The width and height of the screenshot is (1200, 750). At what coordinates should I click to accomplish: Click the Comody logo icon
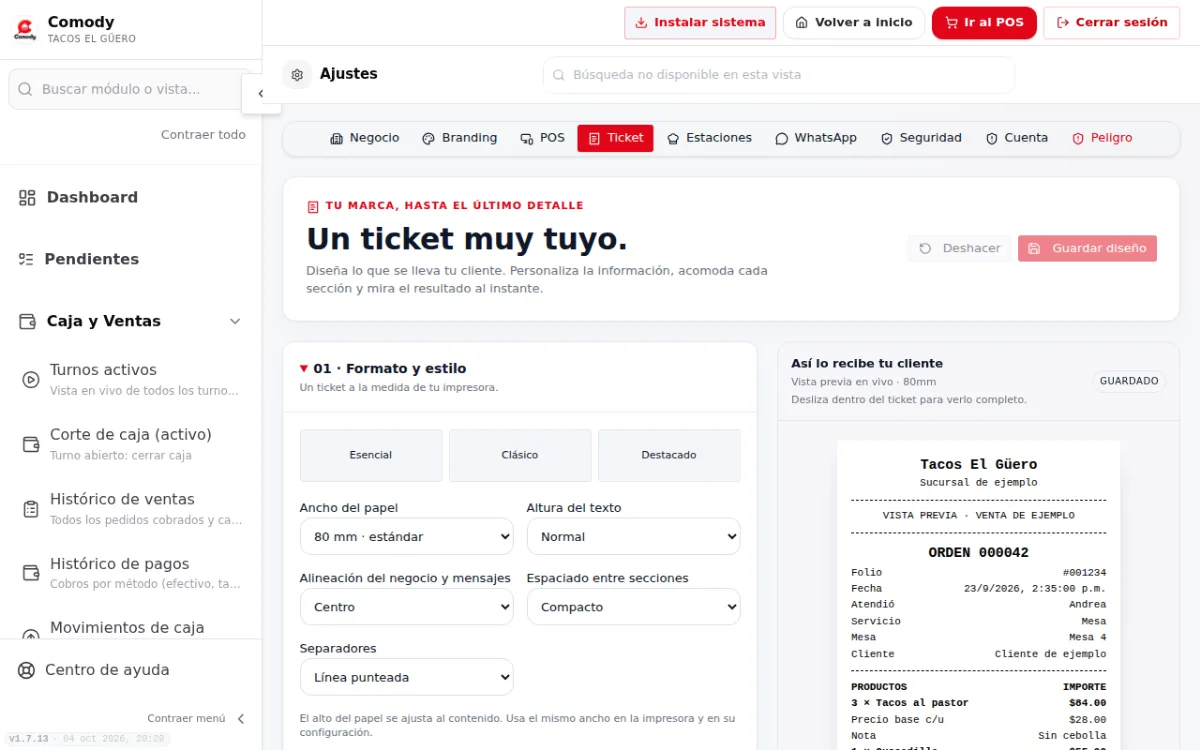pos(25,30)
